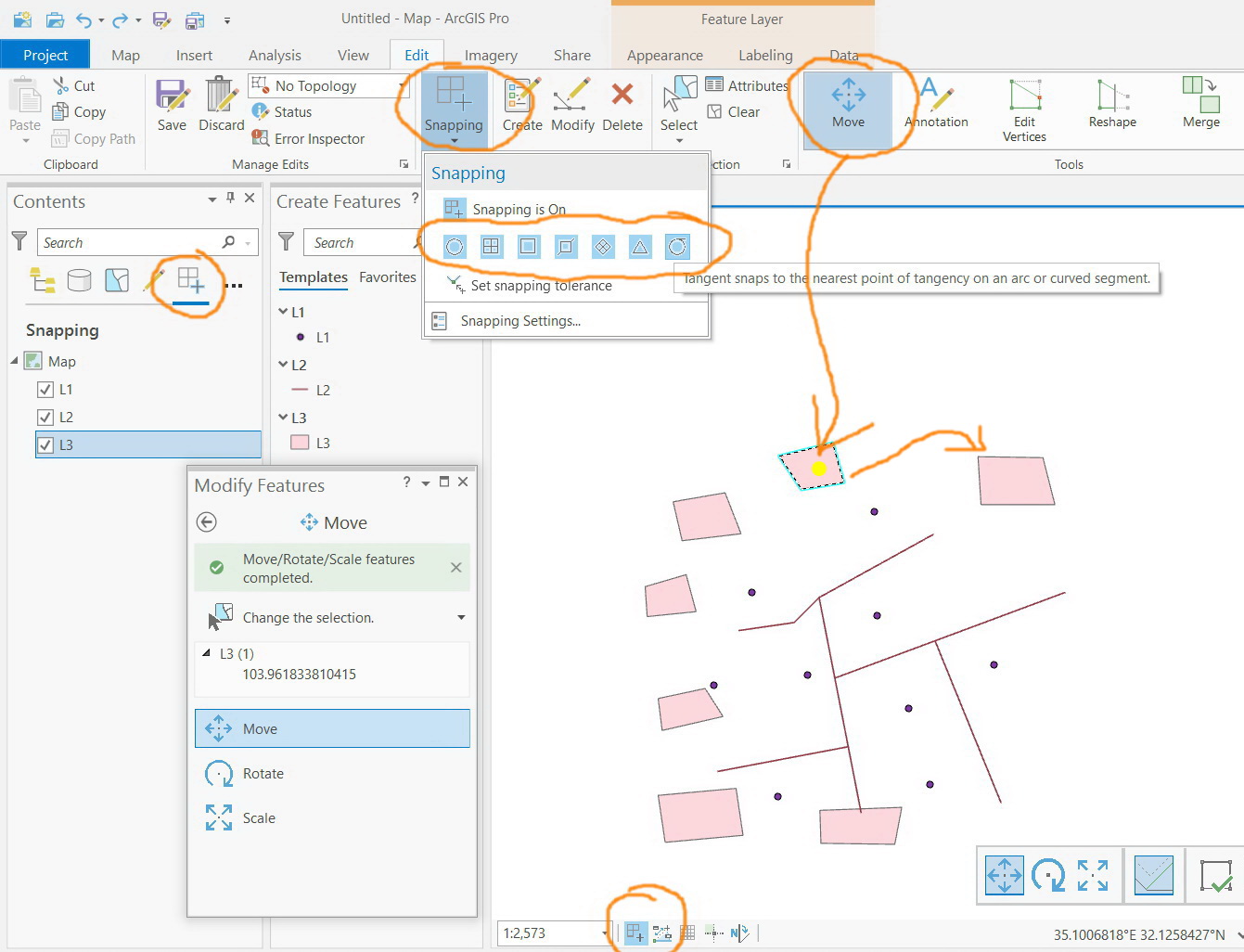Switch to the Appearance tab
1244x952 pixels.
click(665, 56)
